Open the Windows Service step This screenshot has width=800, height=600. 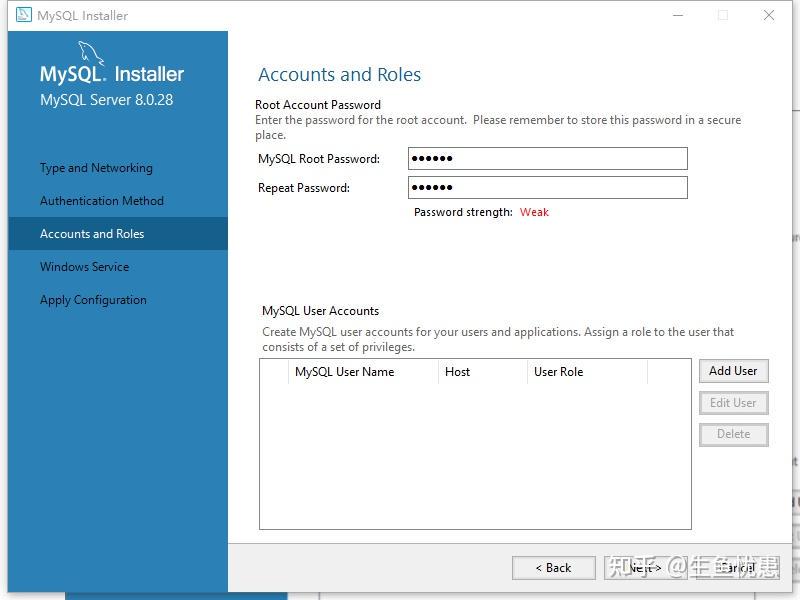84,267
